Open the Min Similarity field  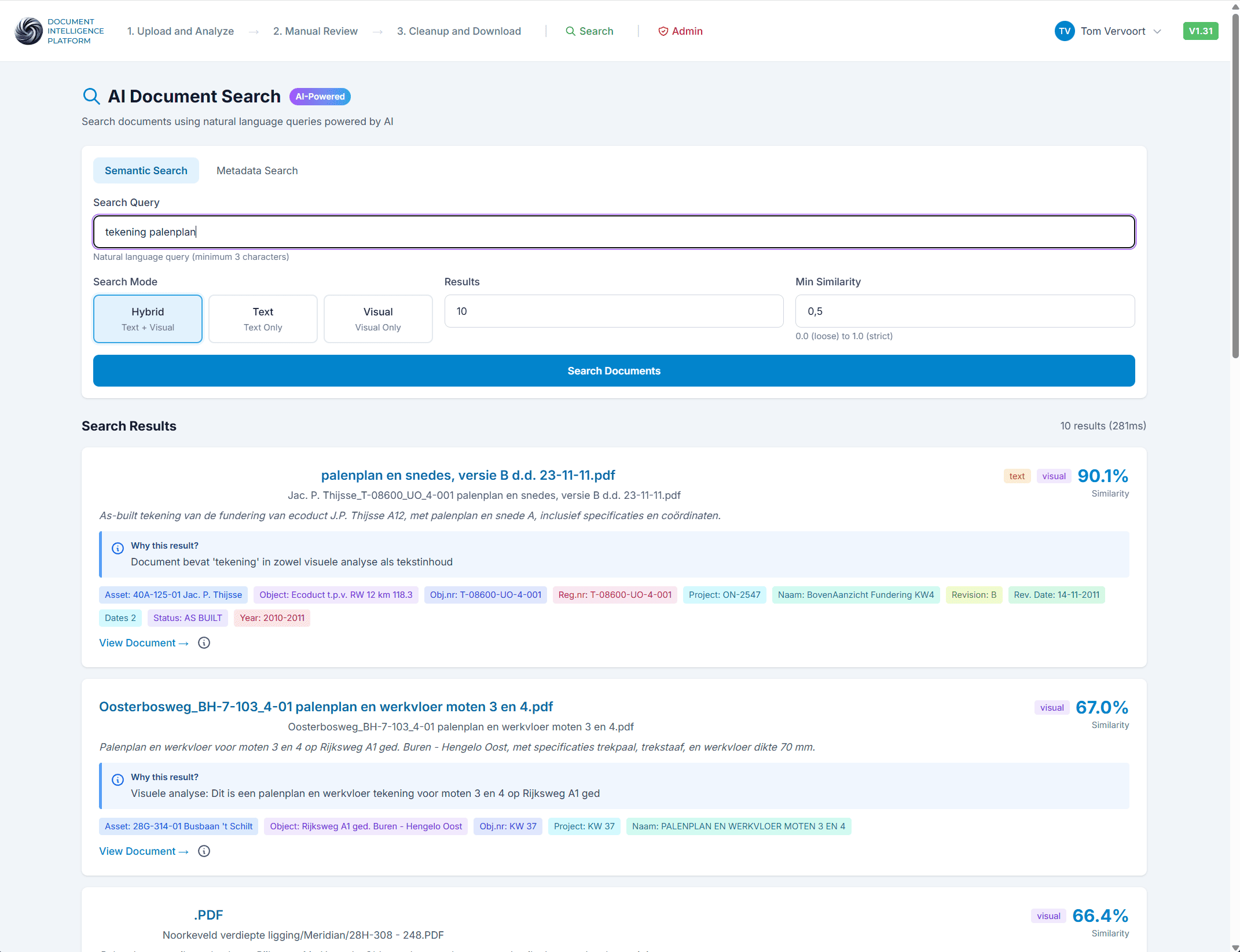pyautogui.click(x=964, y=311)
